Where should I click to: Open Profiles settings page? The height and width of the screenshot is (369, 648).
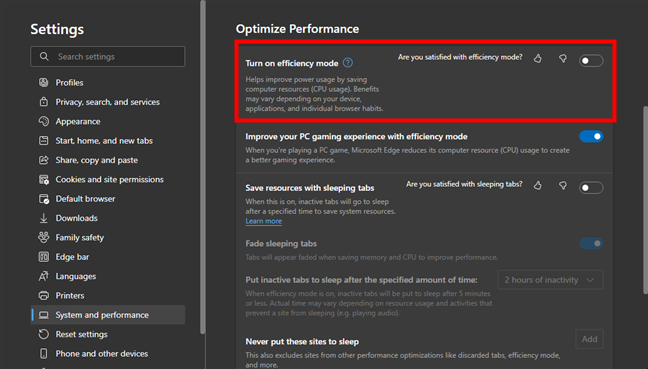[107, 82]
